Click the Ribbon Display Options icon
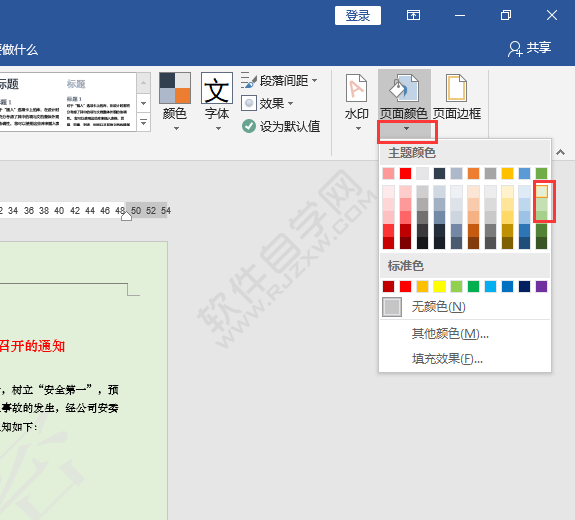575x520 pixels. [413, 15]
